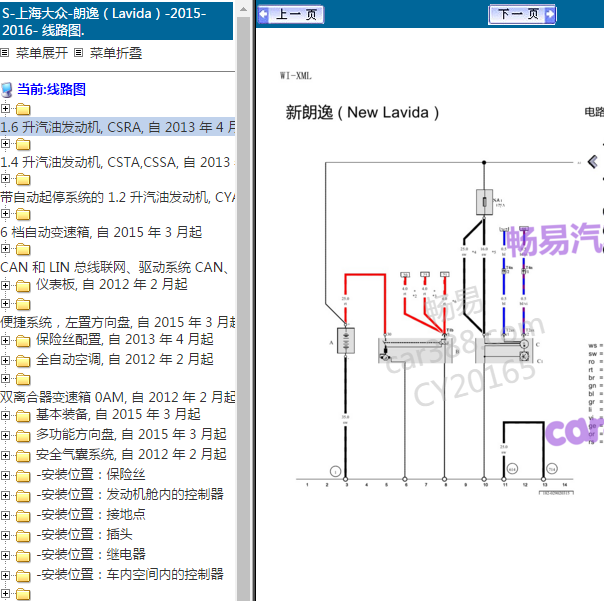Click folder icon next to 安装位置：继电器
604x601 pixels.
[x=23, y=556]
